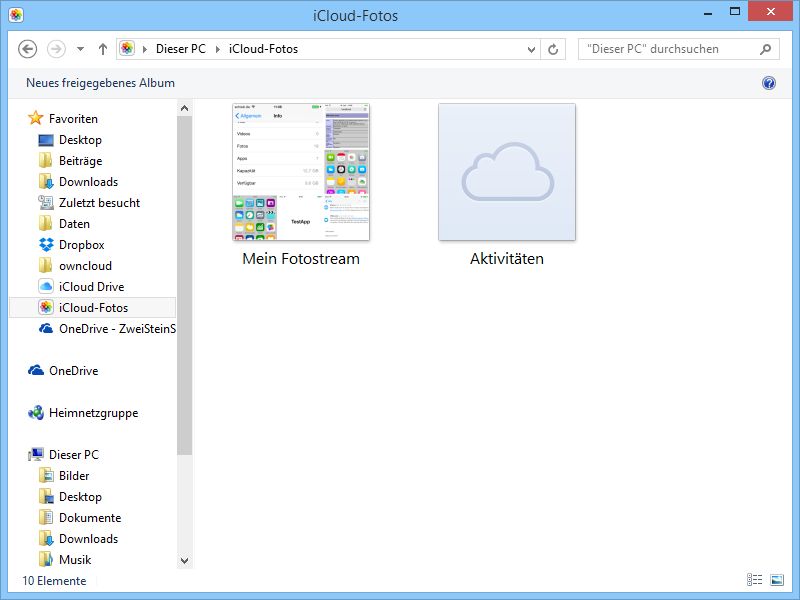Click the OneDrive - ZweiSteinS cloud icon
Screen dimensions: 800x600
(46, 328)
